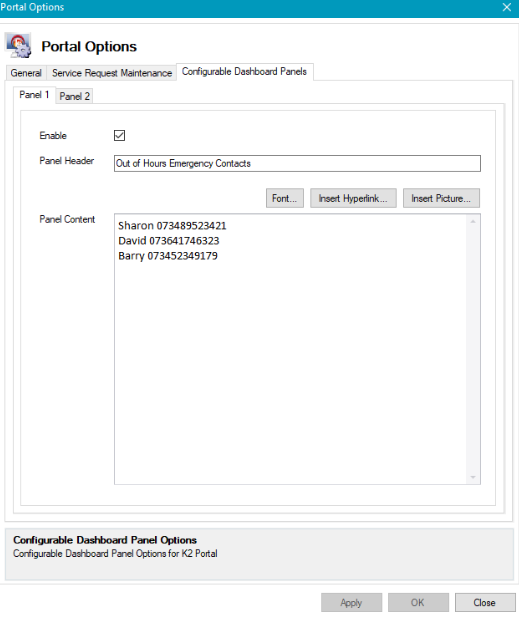Click the scrollbar up arrow in Panel Content
This screenshot has width=519, height=618.
pos(473,222)
